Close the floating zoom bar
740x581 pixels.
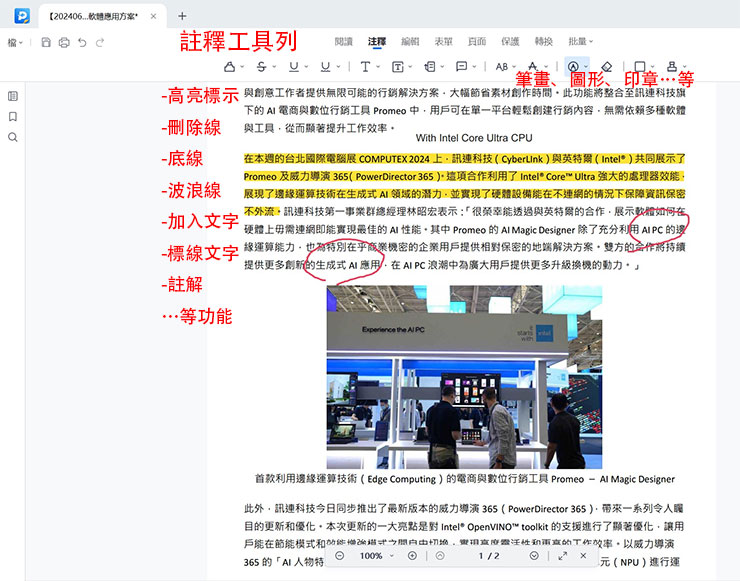click(583, 556)
